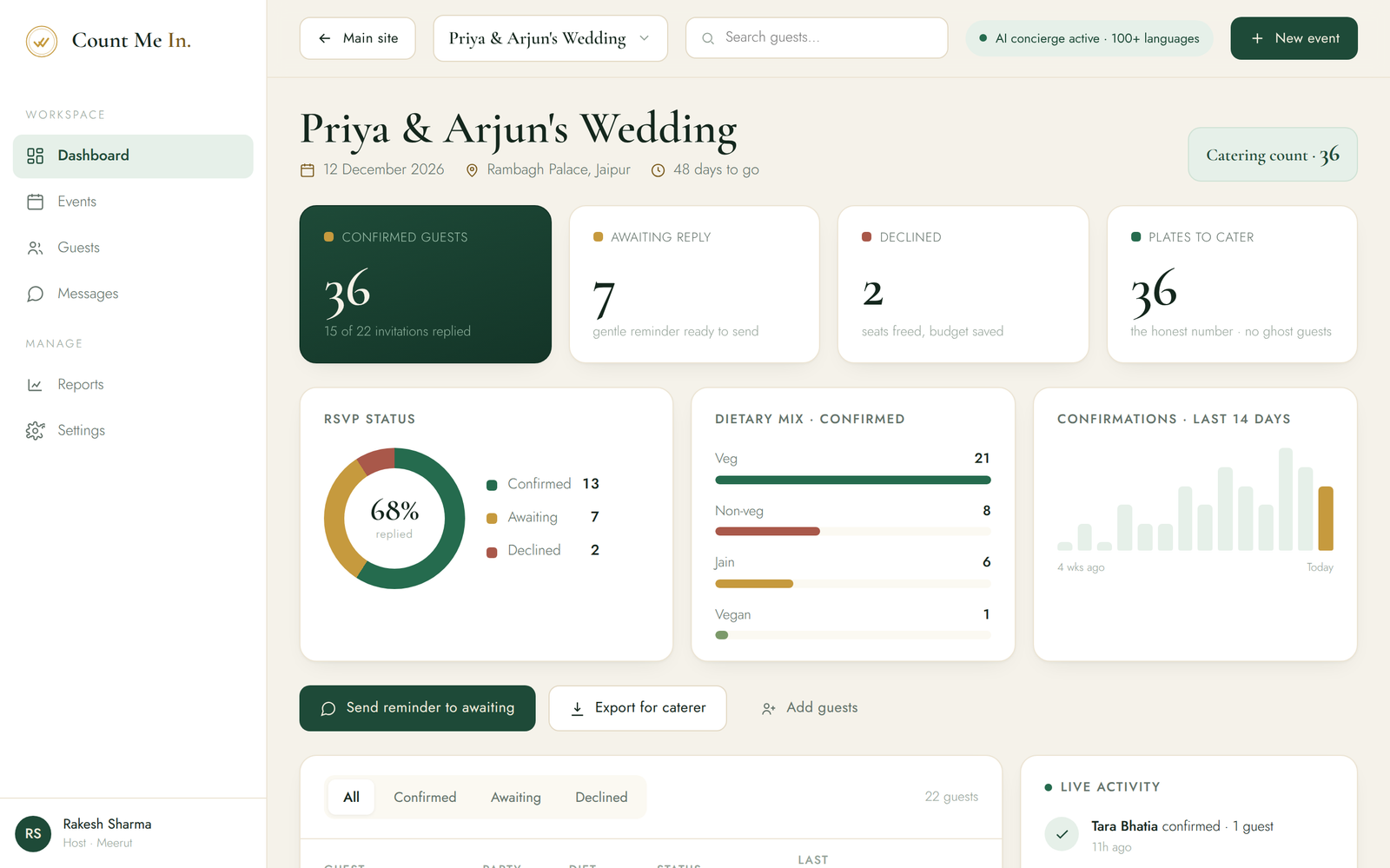Click the Non-veg dietary progress bar

(852, 532)
